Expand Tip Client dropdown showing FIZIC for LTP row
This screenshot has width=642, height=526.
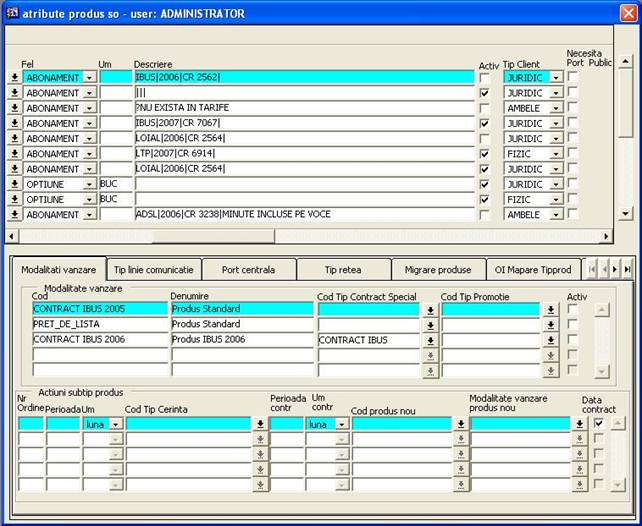pos(555,154)
